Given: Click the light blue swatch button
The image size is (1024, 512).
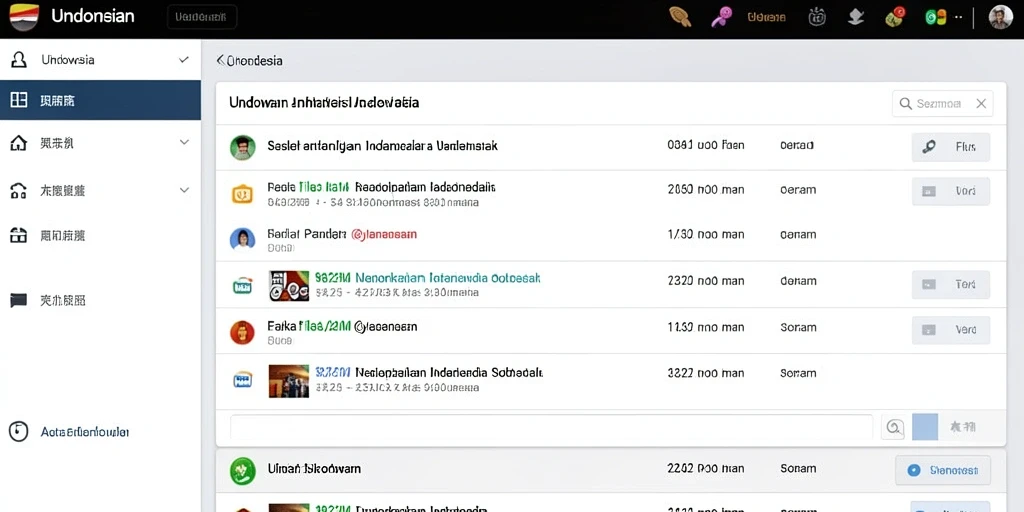Looking at the screenshot, I should coord(925,427).
